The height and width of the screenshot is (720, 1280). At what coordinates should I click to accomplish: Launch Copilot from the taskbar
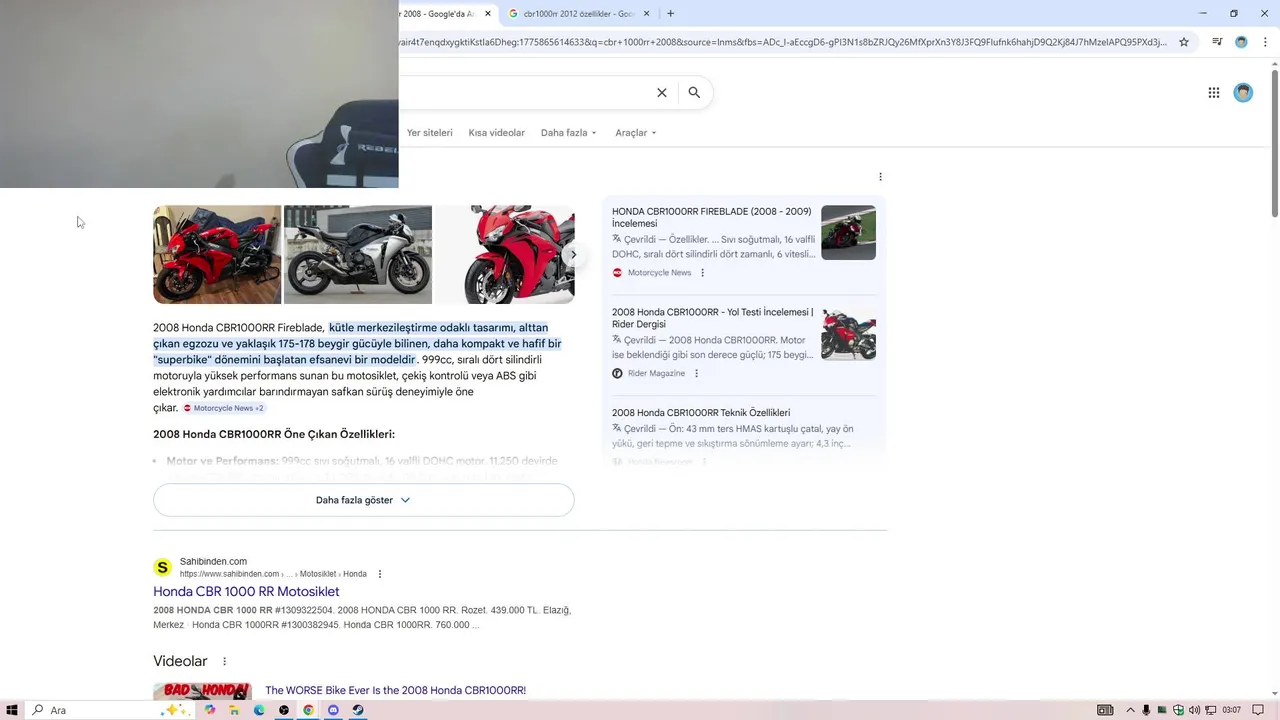(209, 710)
